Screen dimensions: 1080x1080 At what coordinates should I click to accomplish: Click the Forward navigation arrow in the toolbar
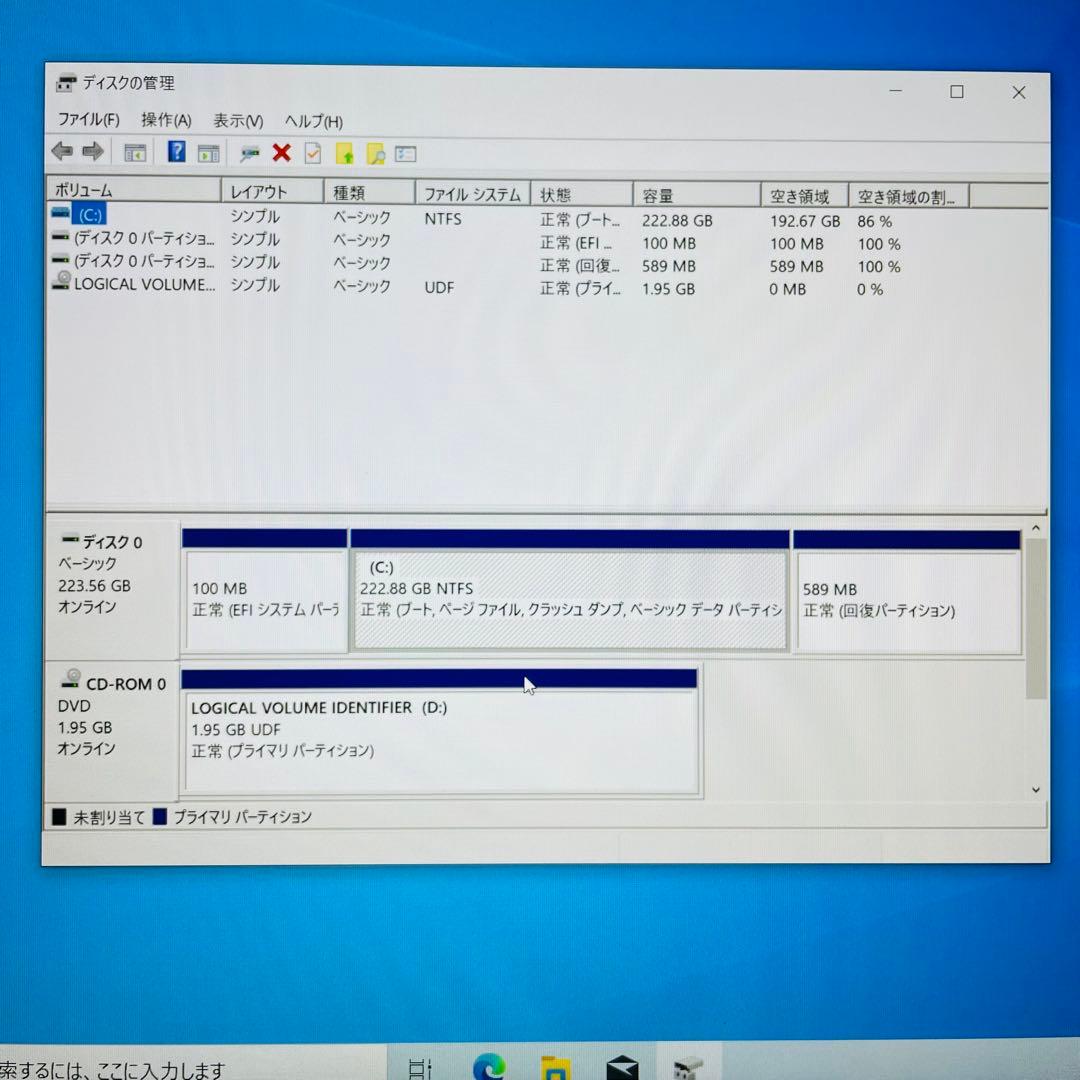coord(92,152)
